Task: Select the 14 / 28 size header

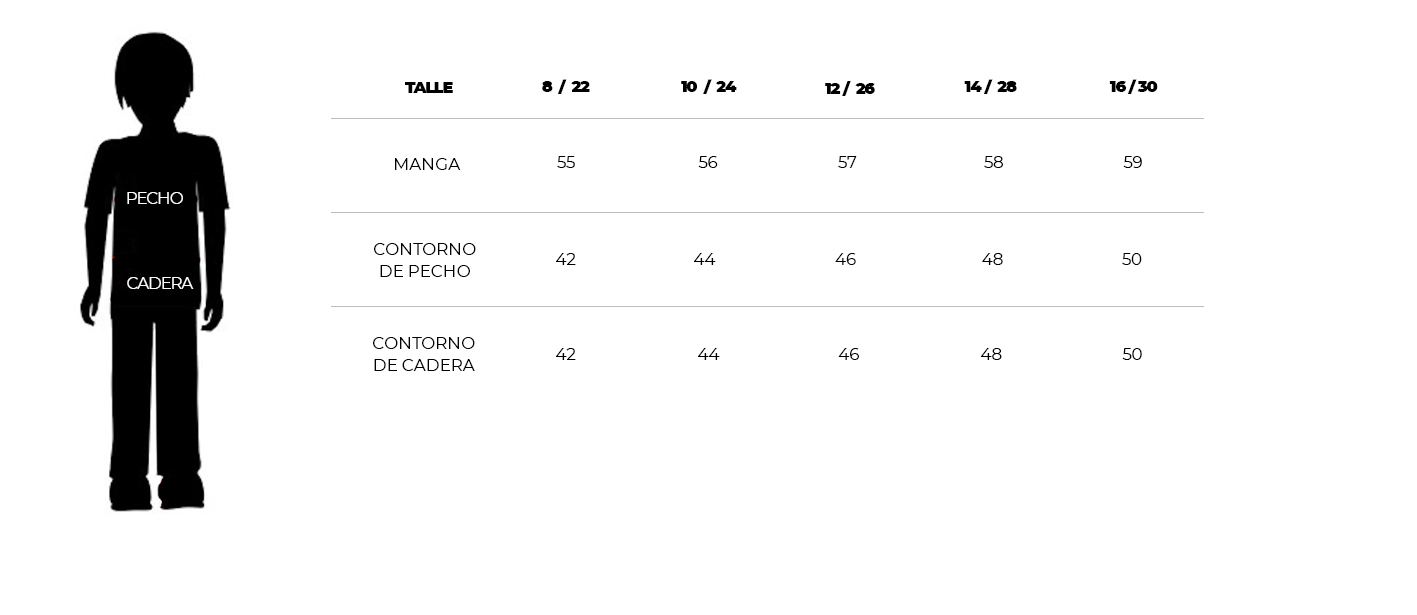Action: click(x=990, y=87)
